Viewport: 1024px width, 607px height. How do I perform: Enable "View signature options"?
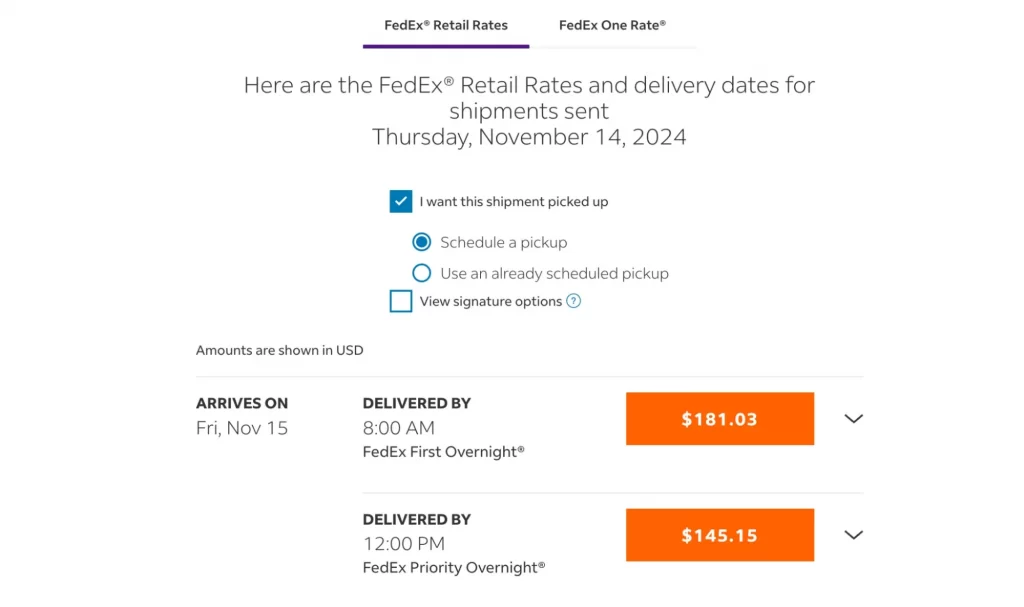(400, 301)
